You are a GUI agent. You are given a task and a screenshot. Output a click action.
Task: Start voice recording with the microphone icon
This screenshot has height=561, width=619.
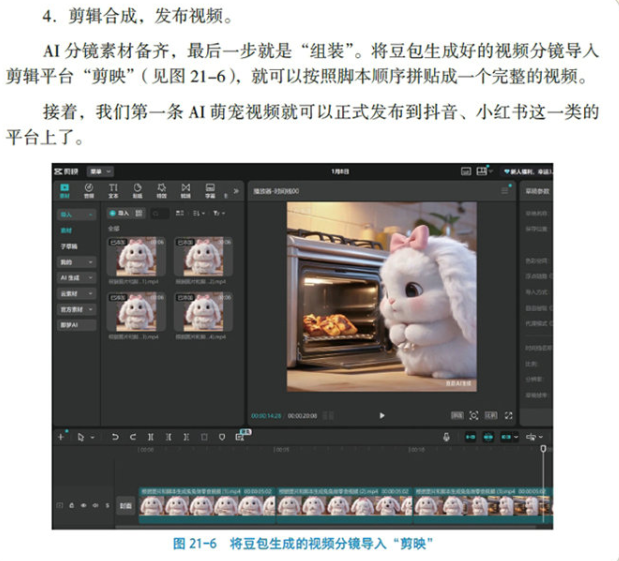[x=446, y=437]
